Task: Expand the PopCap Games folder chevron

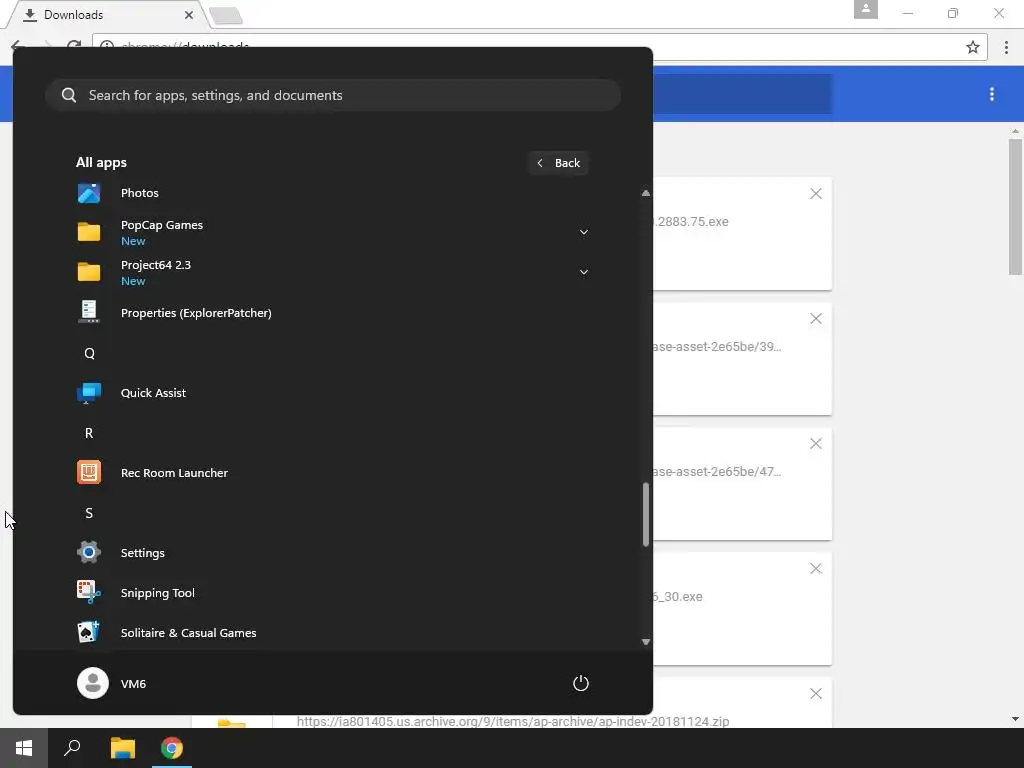Action: point(584,232)
